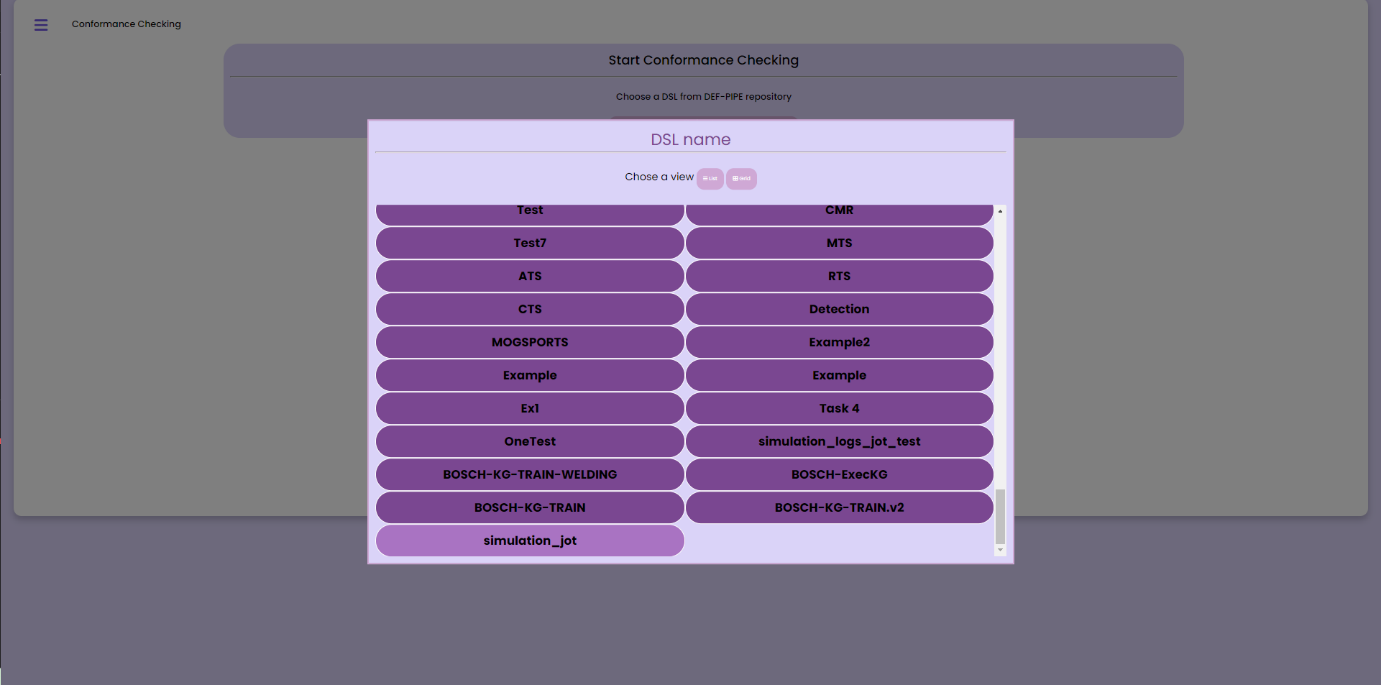Choose the MOGSPORTS DSL
The width and height of the screenshot is (1381, 685).
pos(530,342)
